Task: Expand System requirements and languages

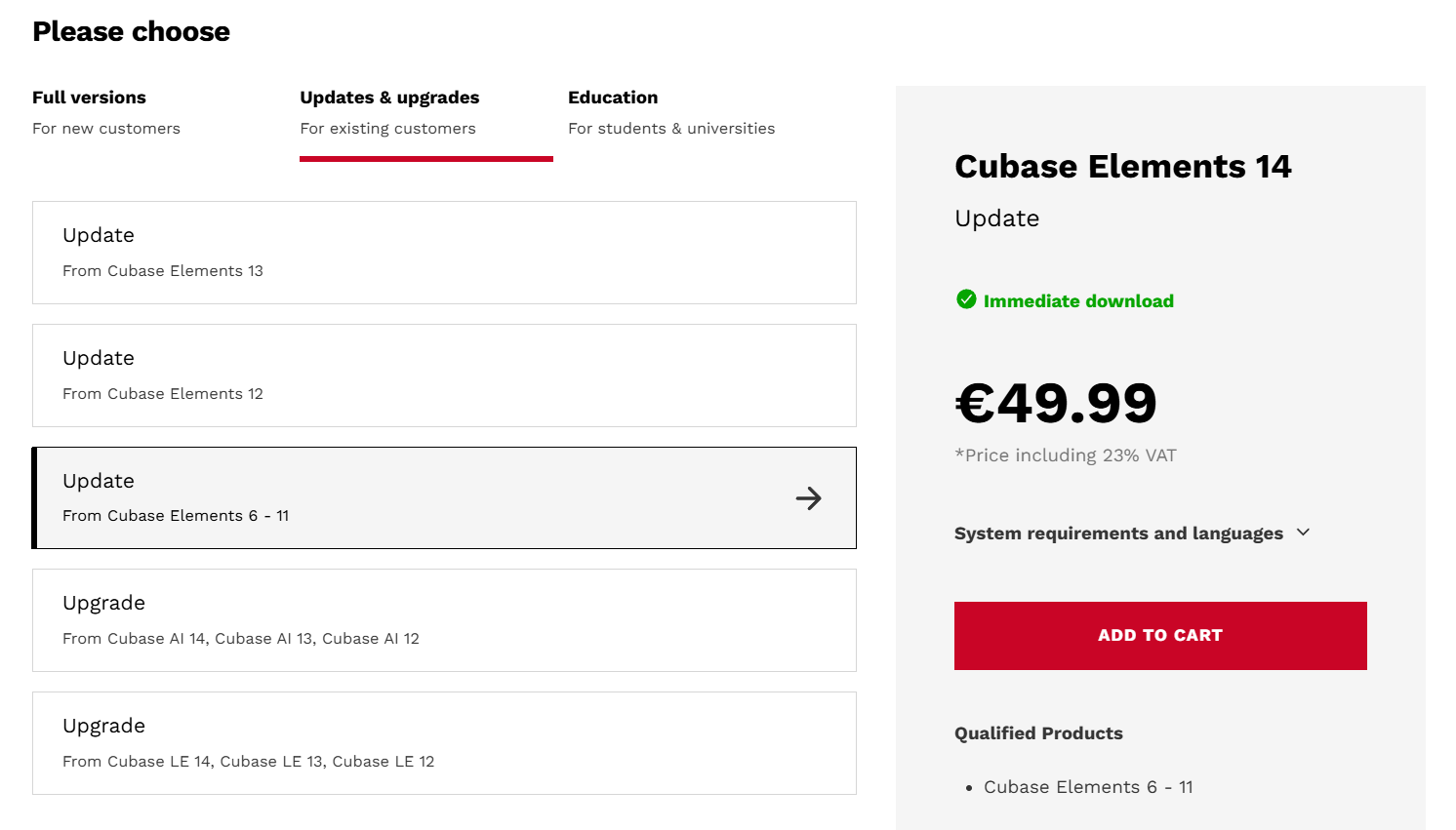Action: coord(1118,534)
